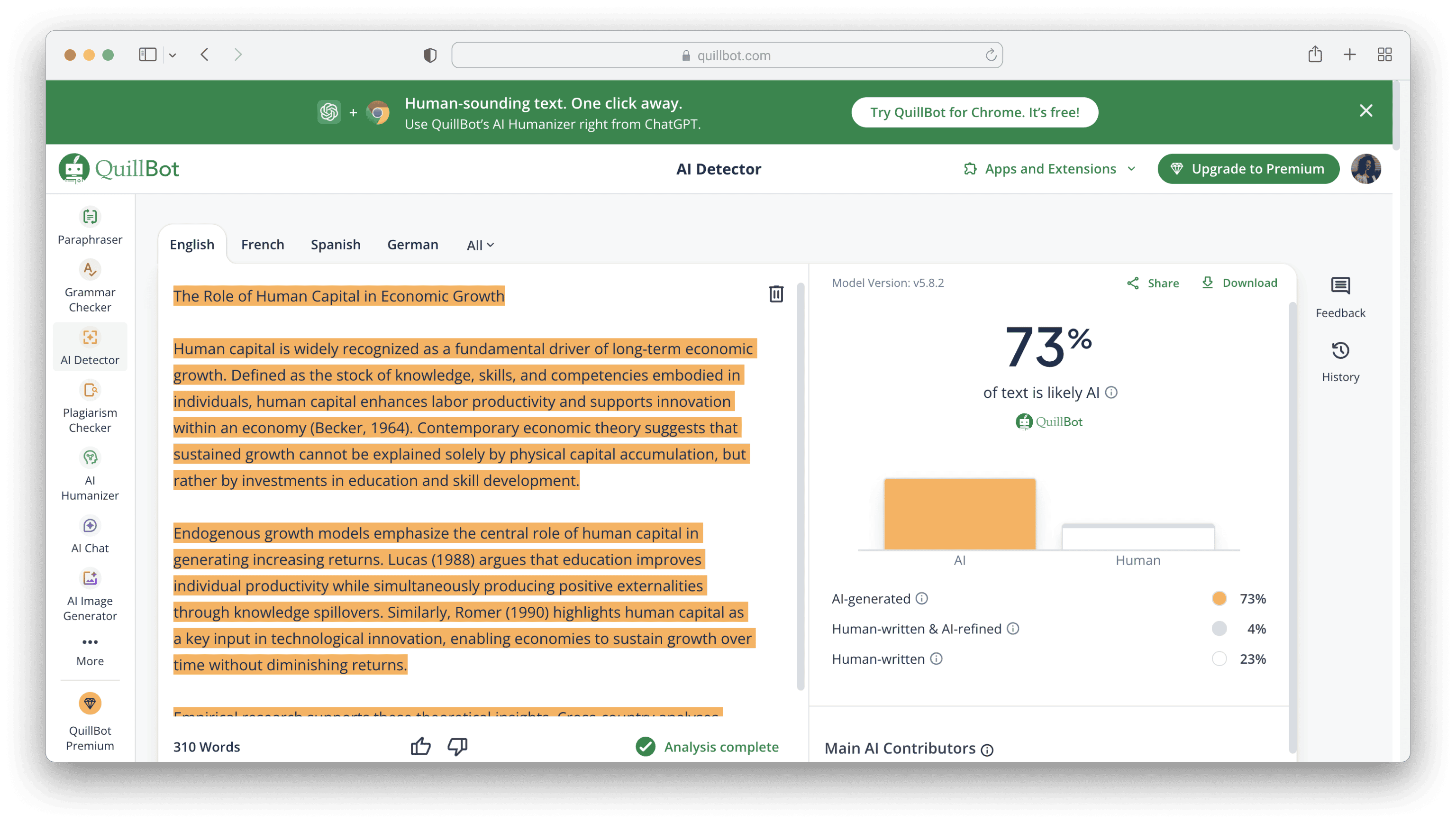This screenshot has height=823, width=1456.
Task: Expand the All languages dropdown
Action: pyautogui.click(x=480, y=245)
